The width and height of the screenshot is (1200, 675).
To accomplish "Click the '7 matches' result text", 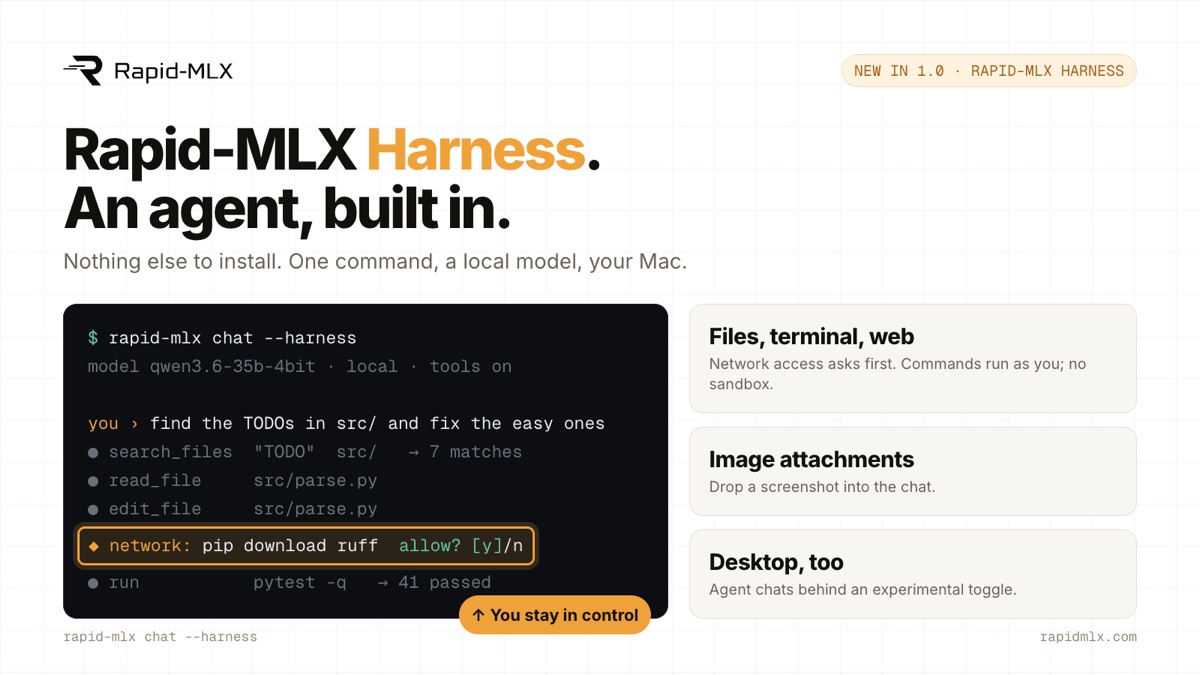I will (476, 452).
